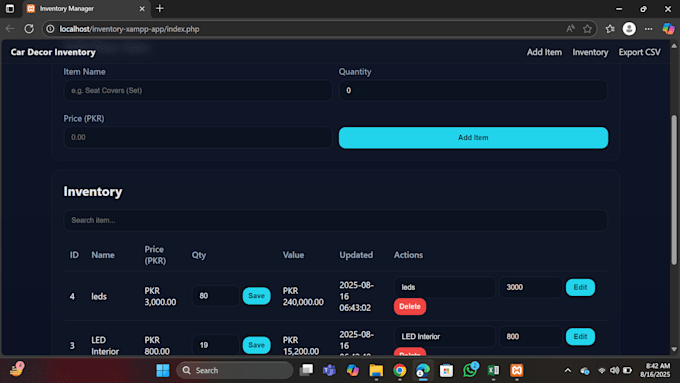Focus the Quantity input field
680x383 pixels.
click(x=473, y=90)
